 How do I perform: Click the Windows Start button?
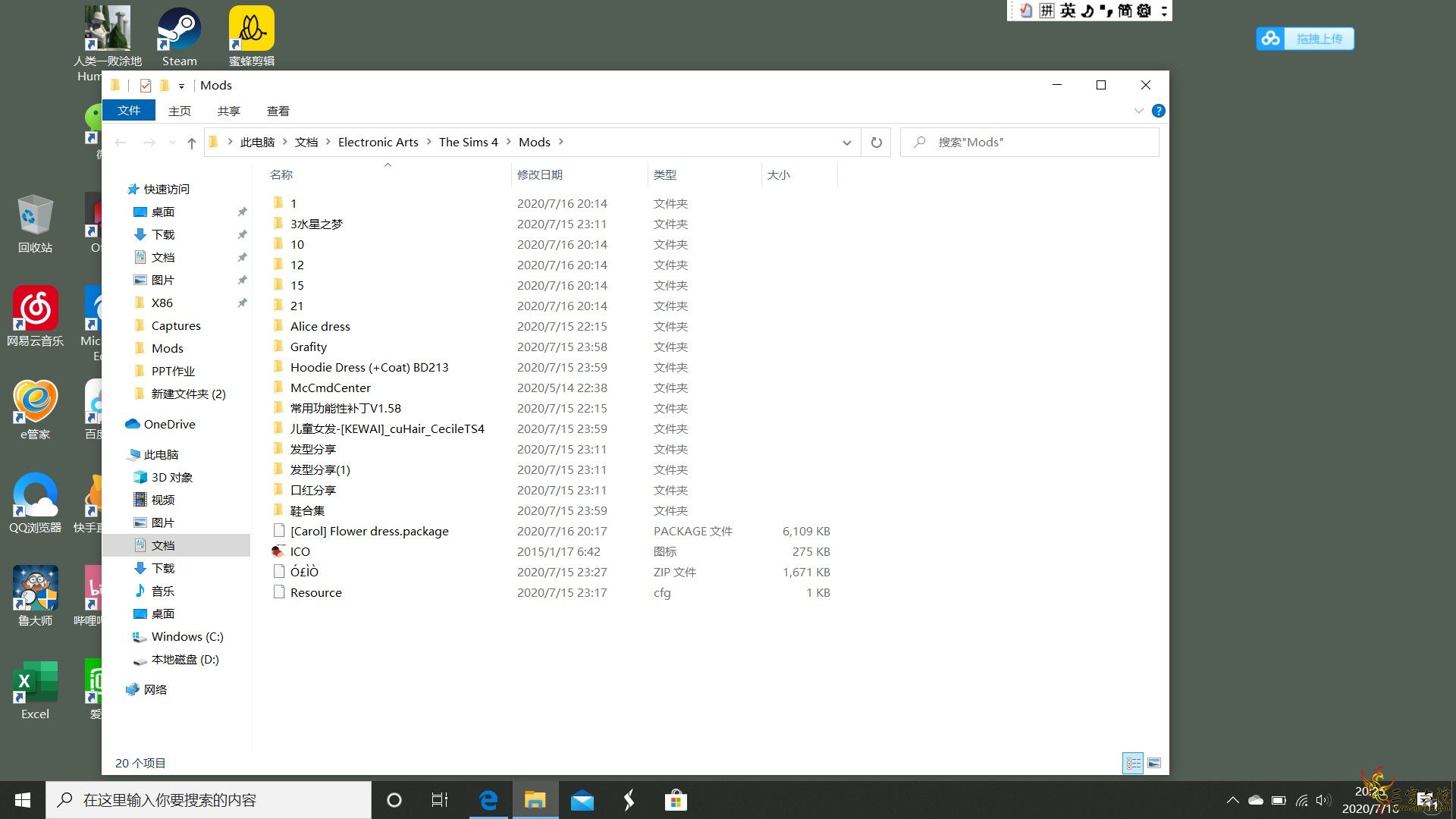point(23,800)
